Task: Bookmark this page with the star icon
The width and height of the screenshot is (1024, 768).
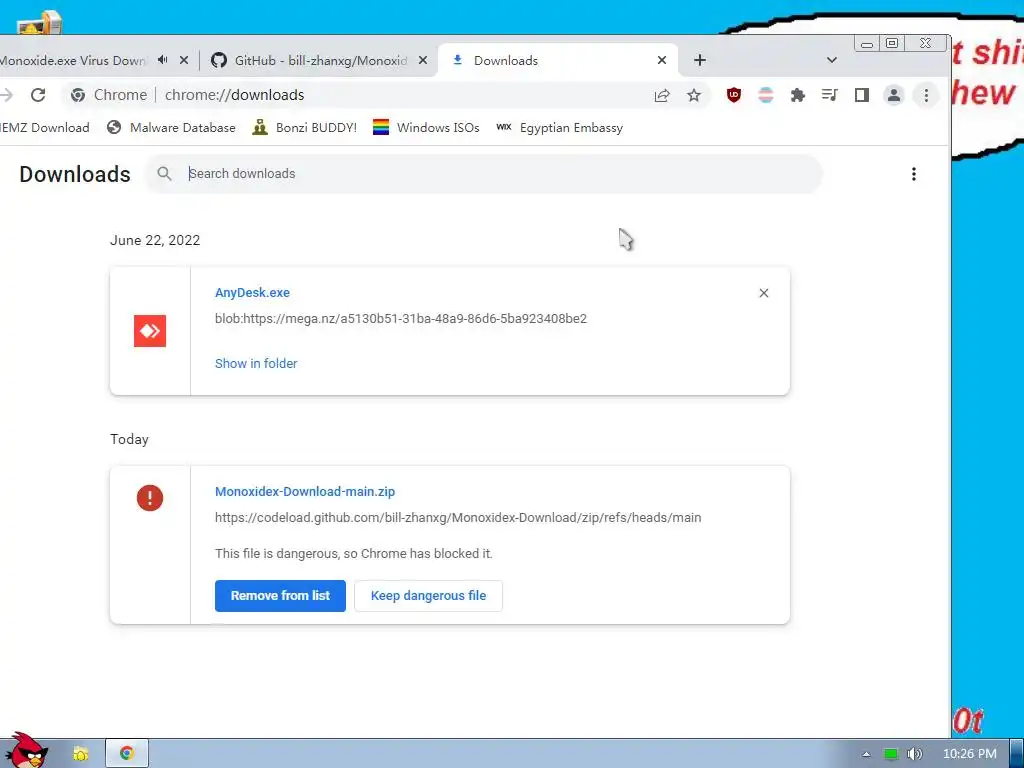Action: (x=694, y=95)
